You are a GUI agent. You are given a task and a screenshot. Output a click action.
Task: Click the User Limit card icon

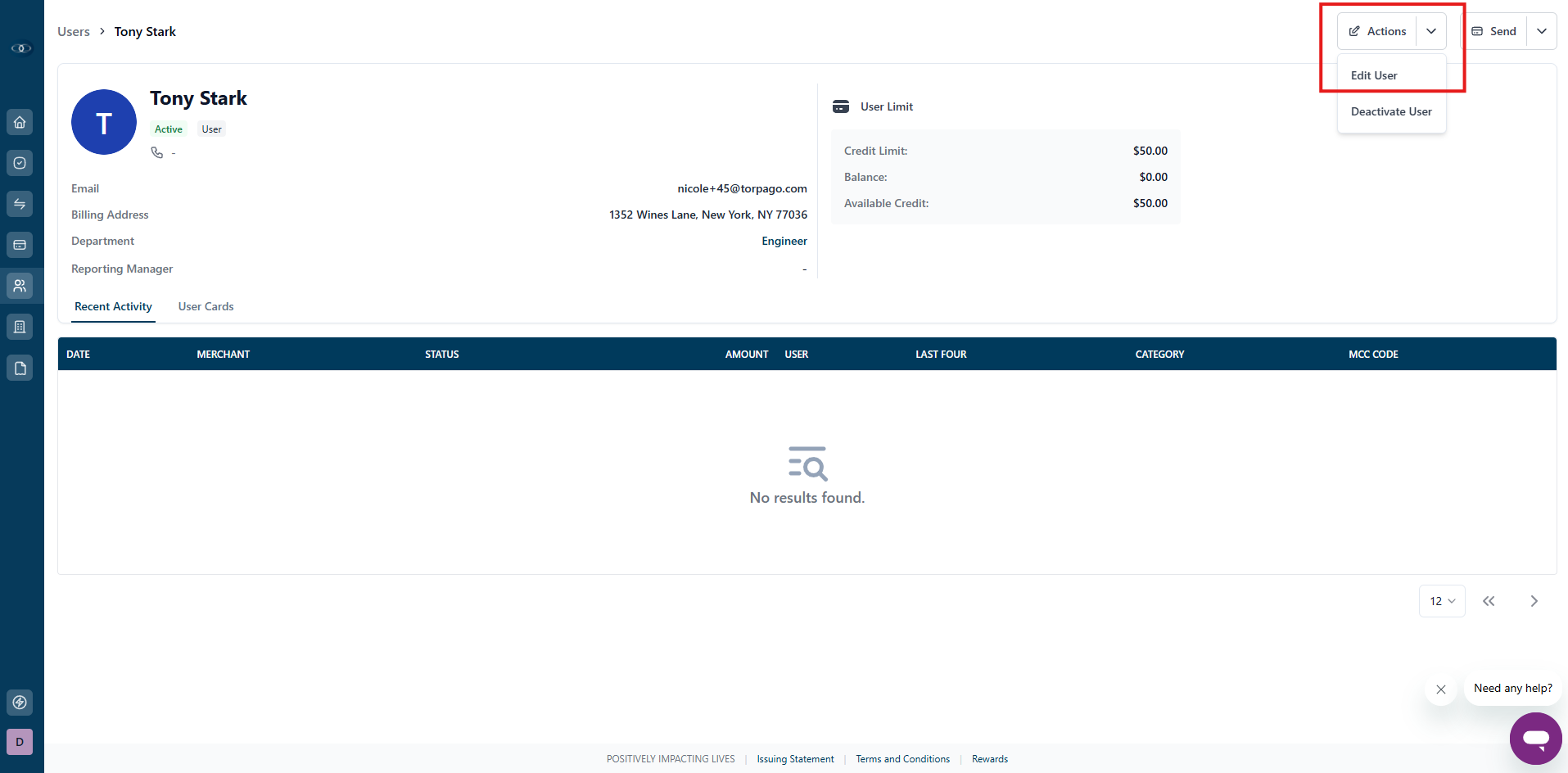click(x=841, y=106)
